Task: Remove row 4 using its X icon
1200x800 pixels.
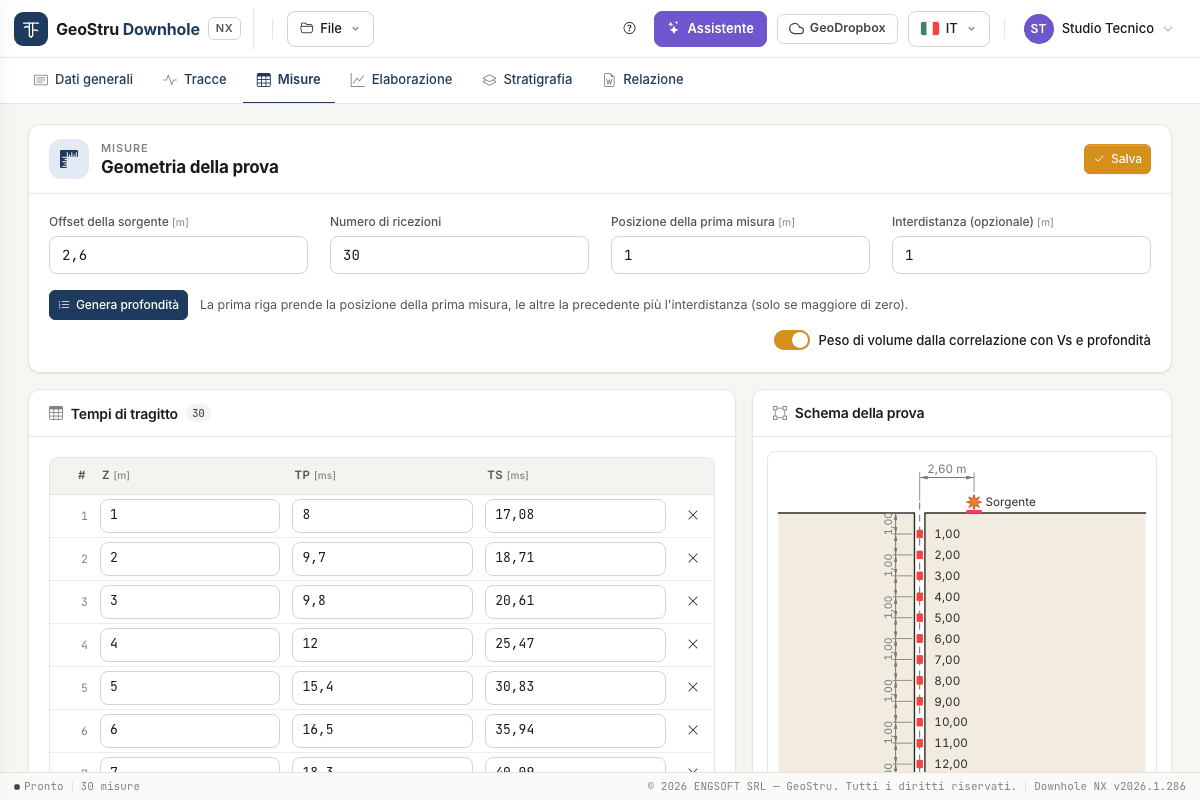Action: (x=693, y=645)
